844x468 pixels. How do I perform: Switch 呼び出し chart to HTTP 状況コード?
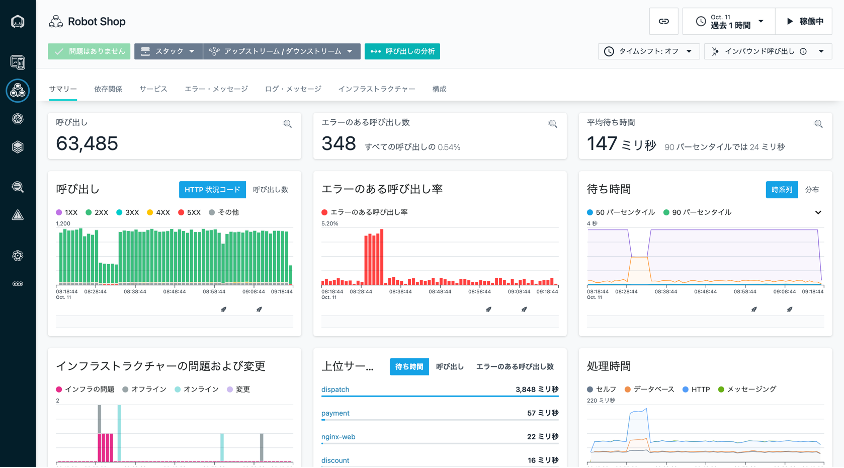coord(212,190)
